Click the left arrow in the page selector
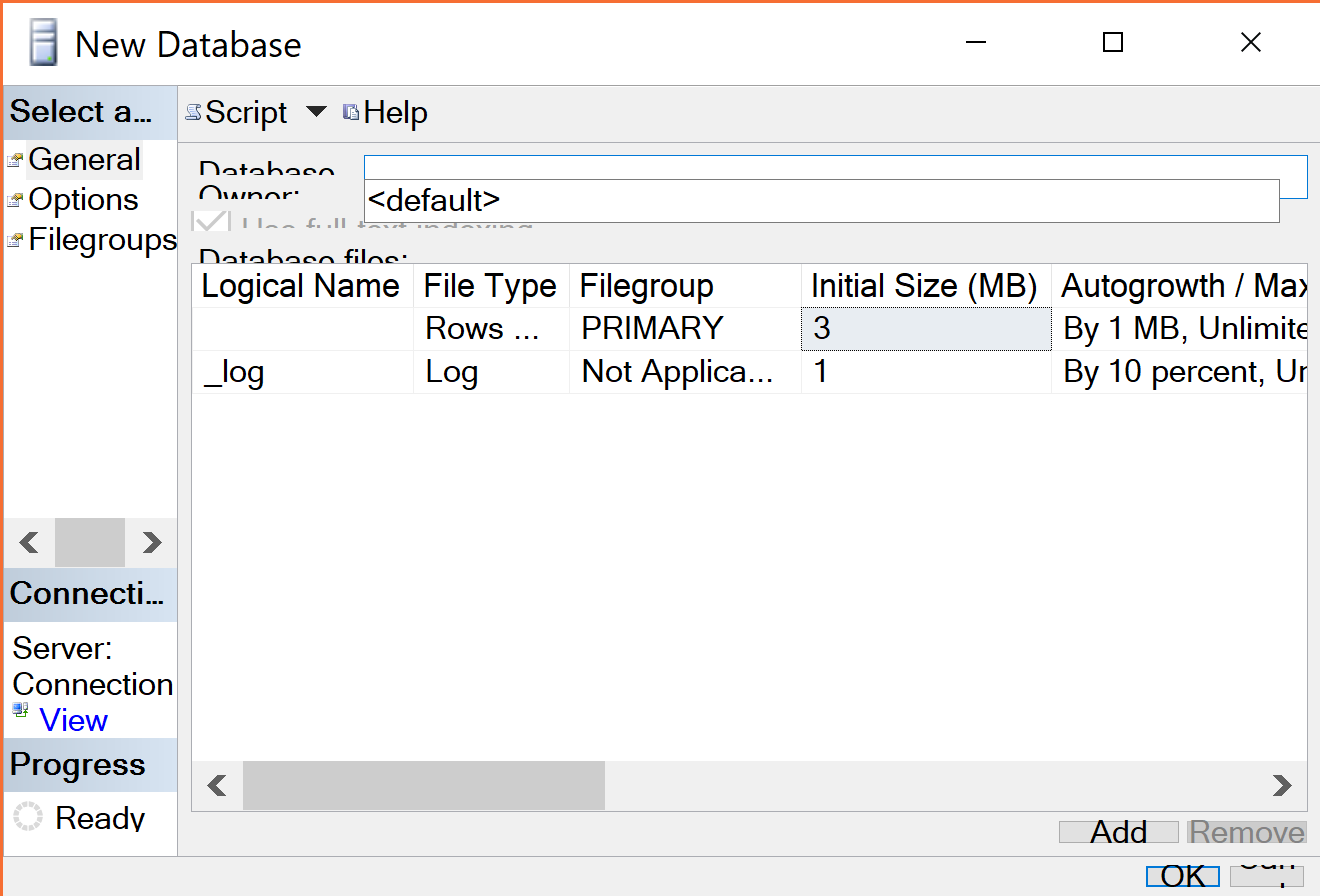 (27, 542)
